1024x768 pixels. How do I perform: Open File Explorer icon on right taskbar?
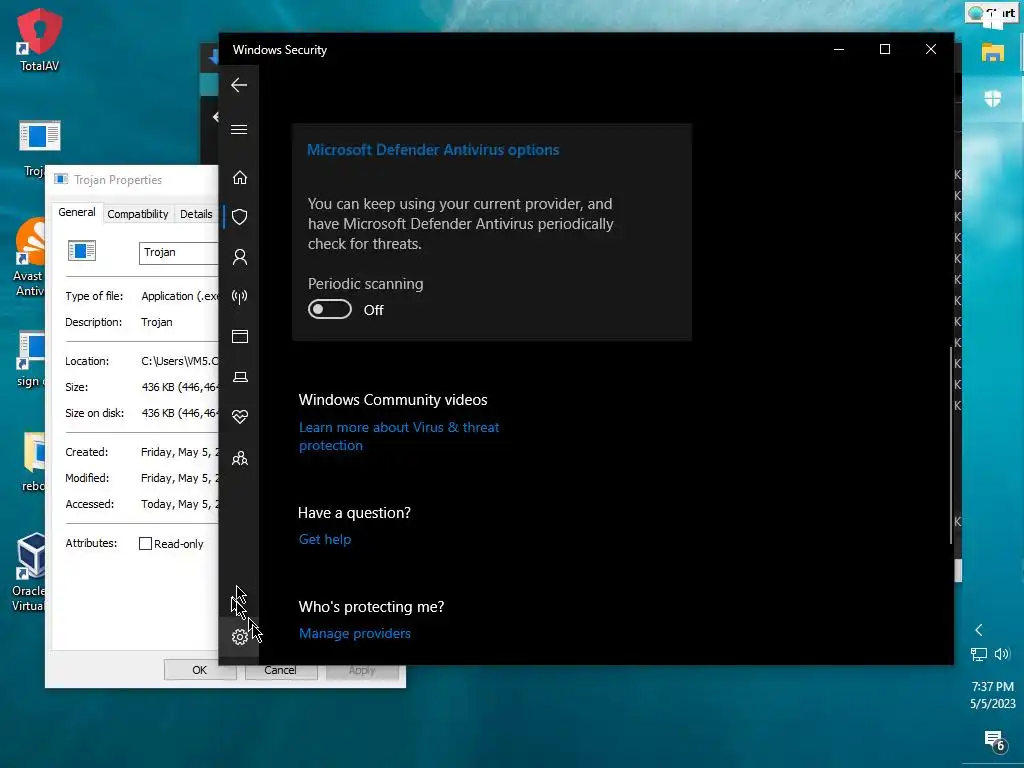[x=993, y=52]
